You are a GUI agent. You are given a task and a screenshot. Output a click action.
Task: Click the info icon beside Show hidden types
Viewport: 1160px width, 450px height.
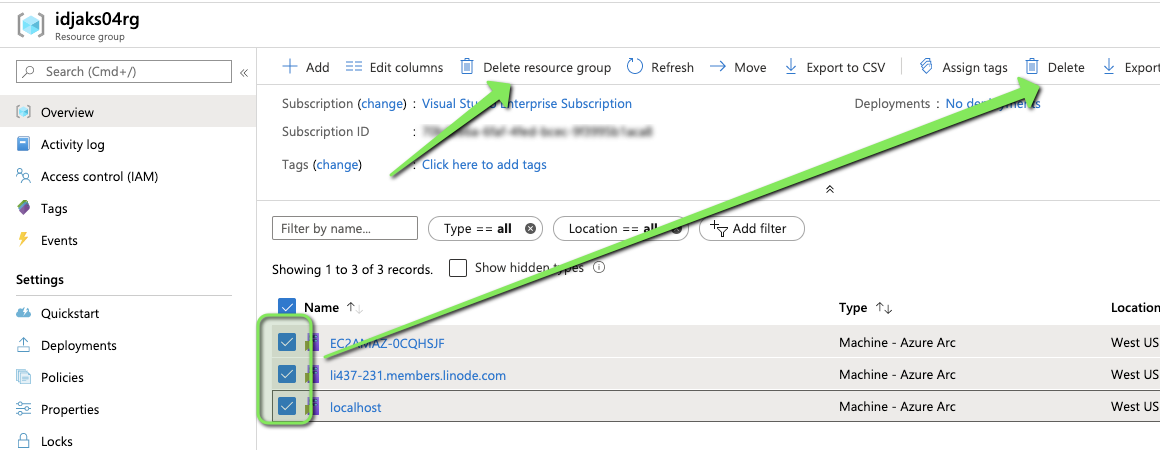pyautogui.click(x=599, y=268)
